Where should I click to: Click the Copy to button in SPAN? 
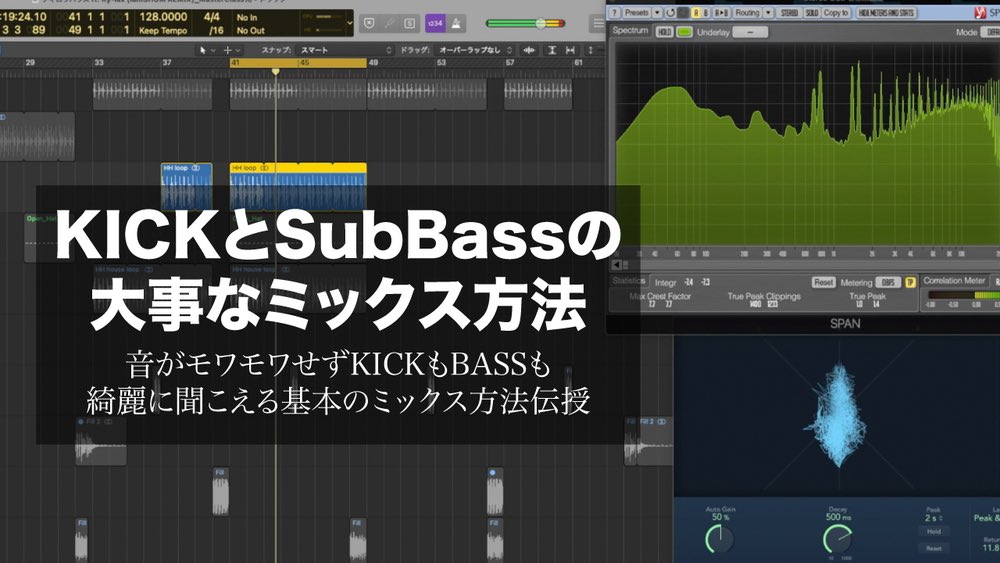[x=836, y=12]
